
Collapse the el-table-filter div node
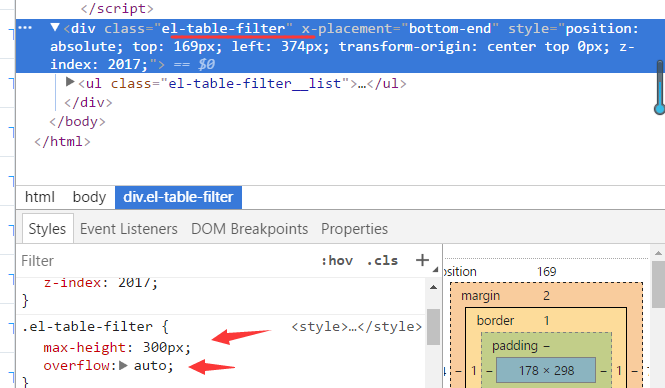click(55, 28)
